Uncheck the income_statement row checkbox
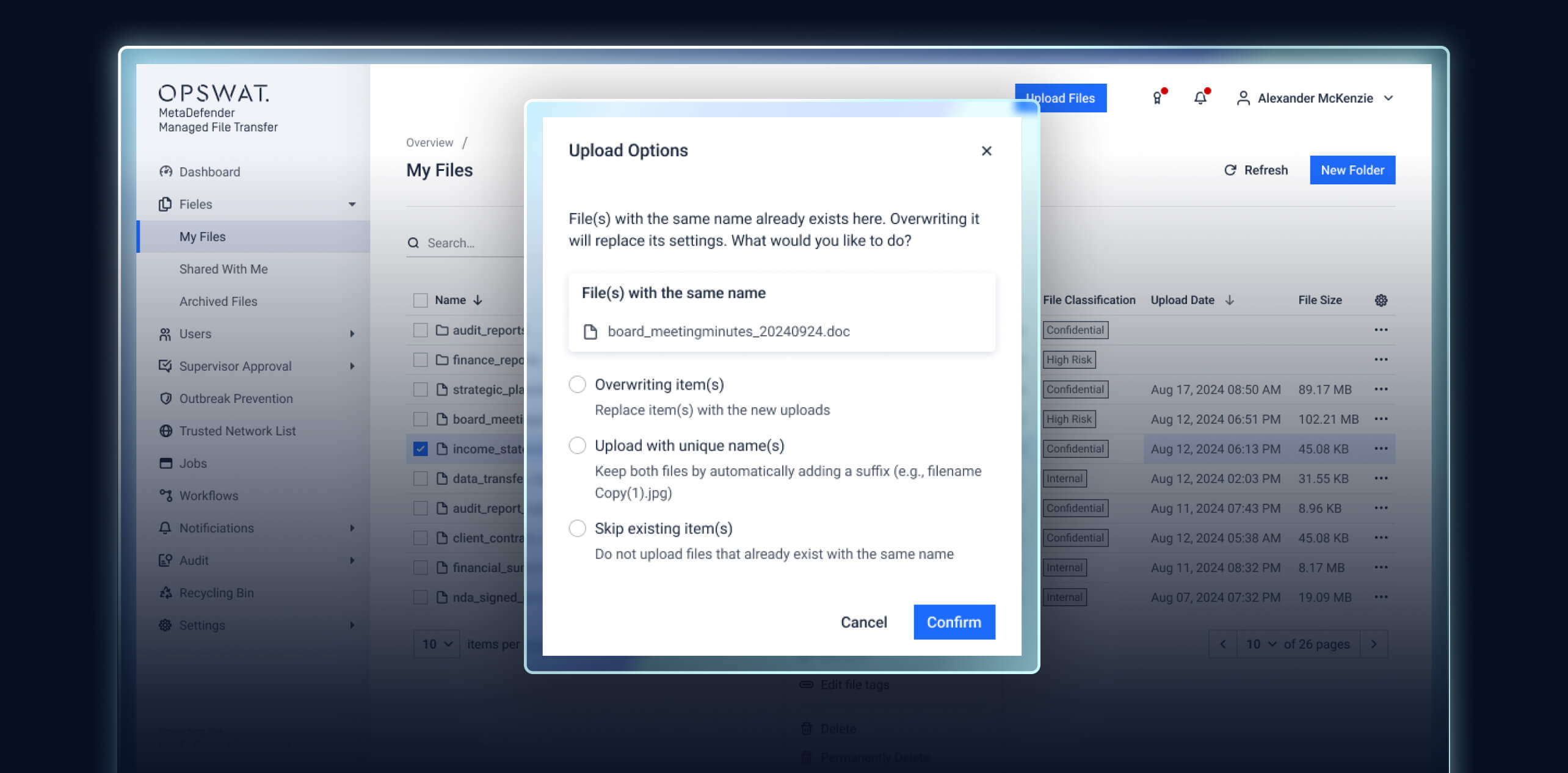 point(420,448)
